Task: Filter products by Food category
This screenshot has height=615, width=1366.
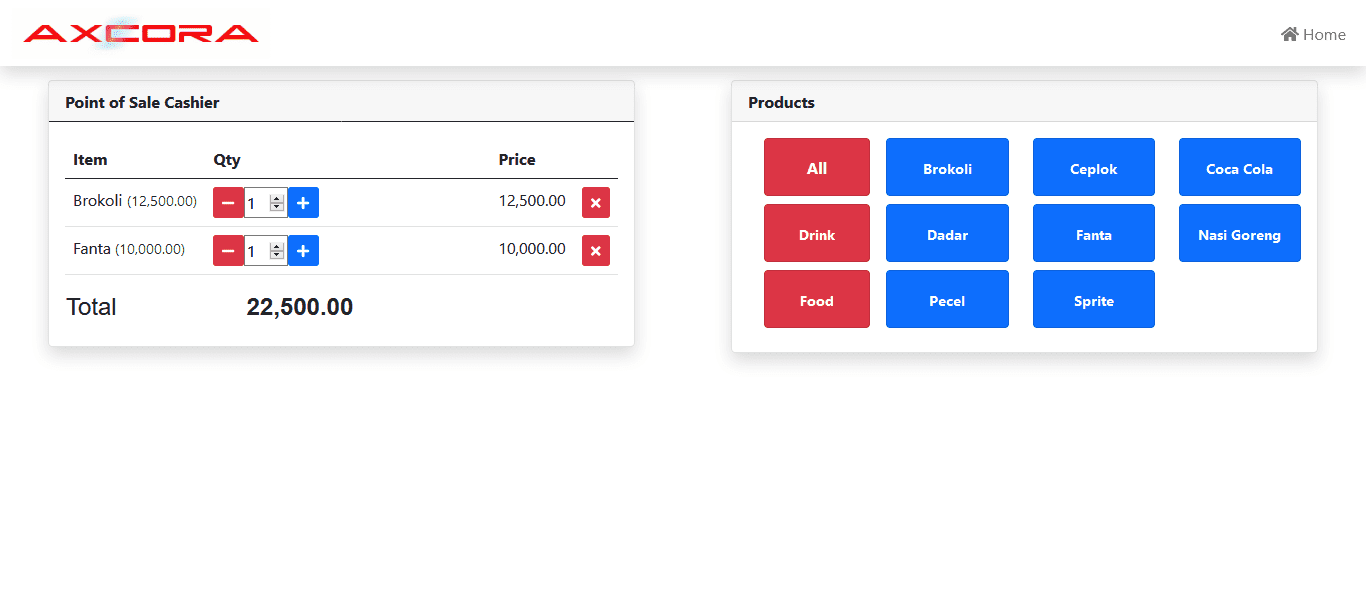Action: click(x=816, y=299)
